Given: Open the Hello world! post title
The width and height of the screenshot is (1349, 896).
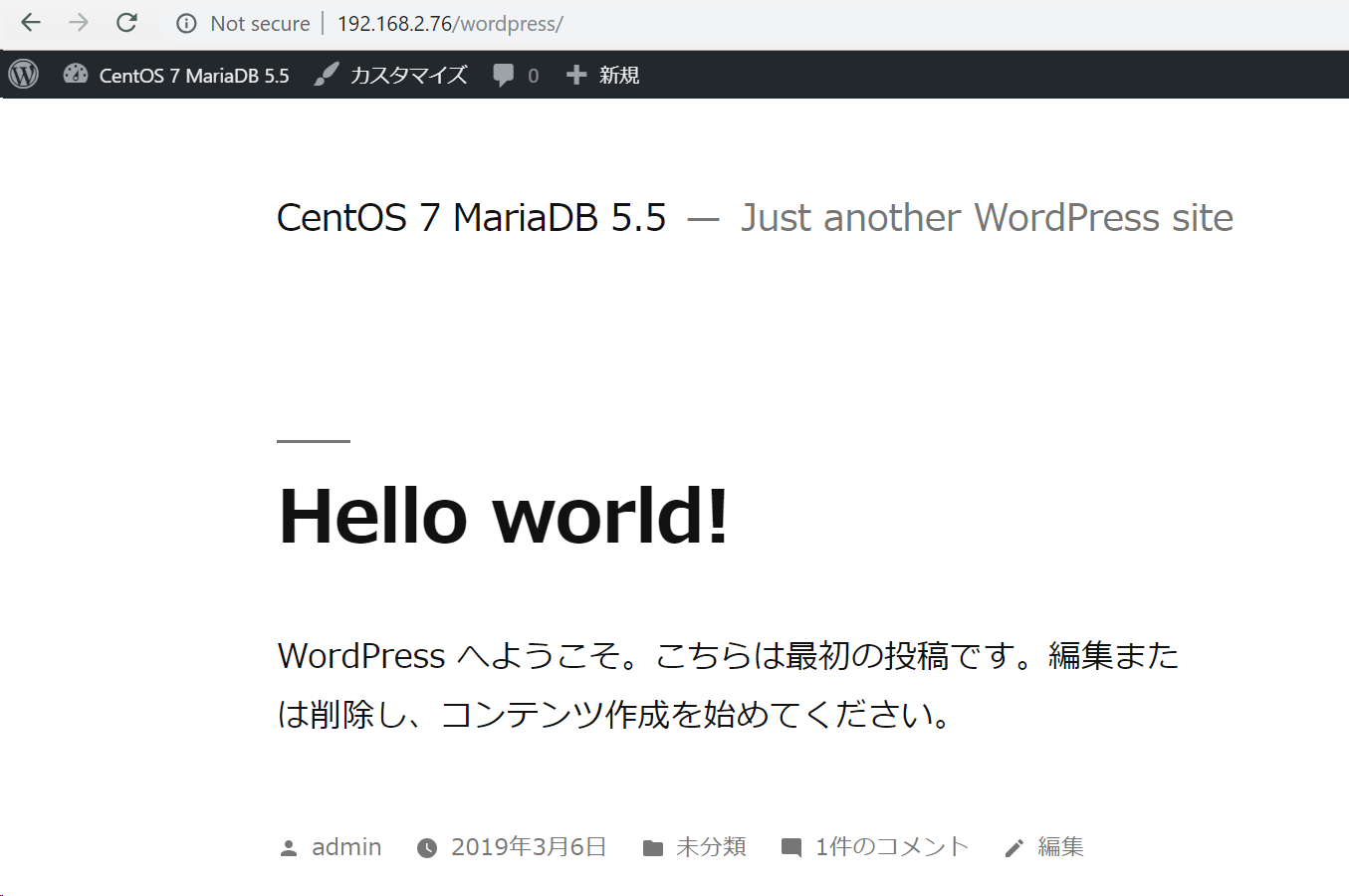Looking at the screenshot, I should point(504,516).
